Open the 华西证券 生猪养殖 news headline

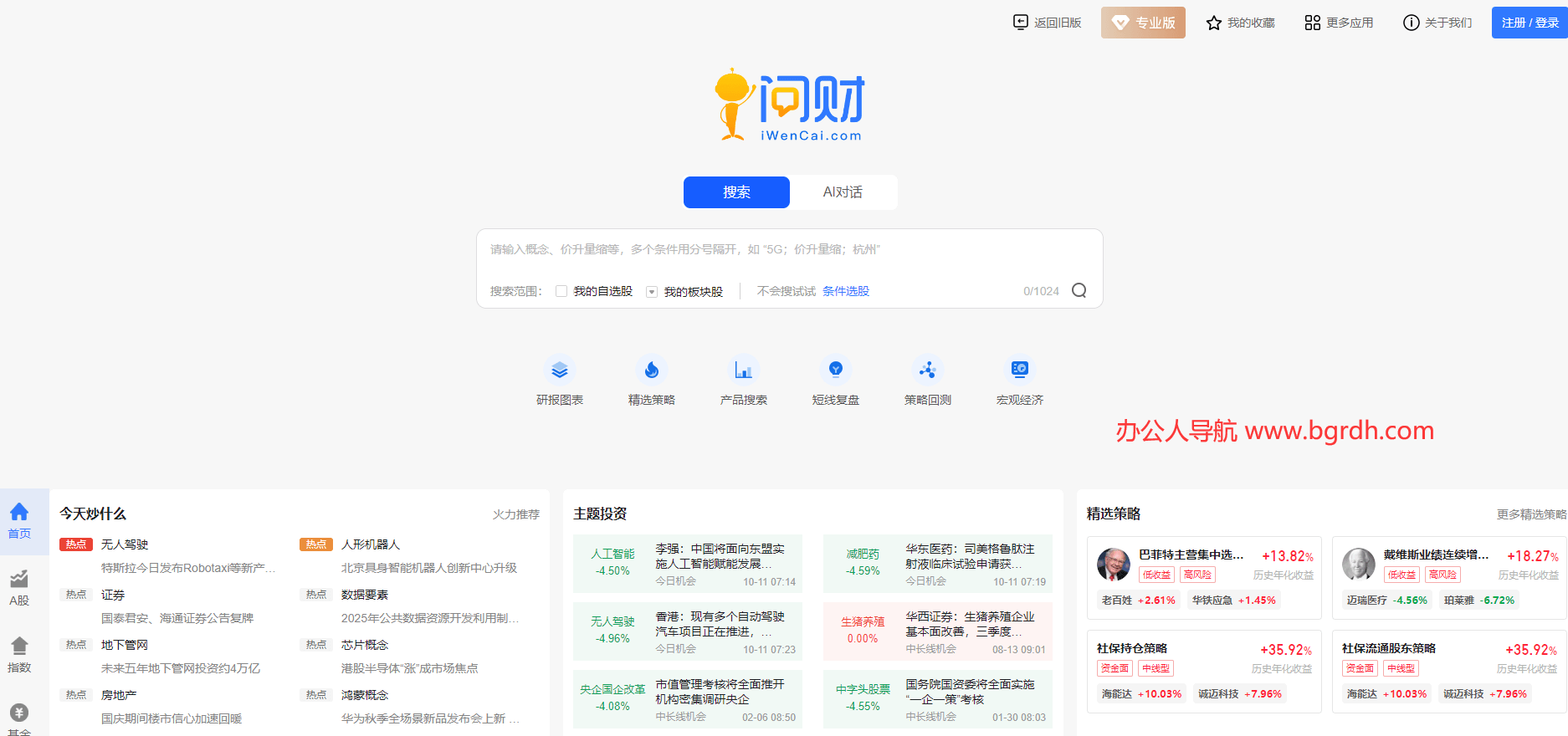point(970,624)
